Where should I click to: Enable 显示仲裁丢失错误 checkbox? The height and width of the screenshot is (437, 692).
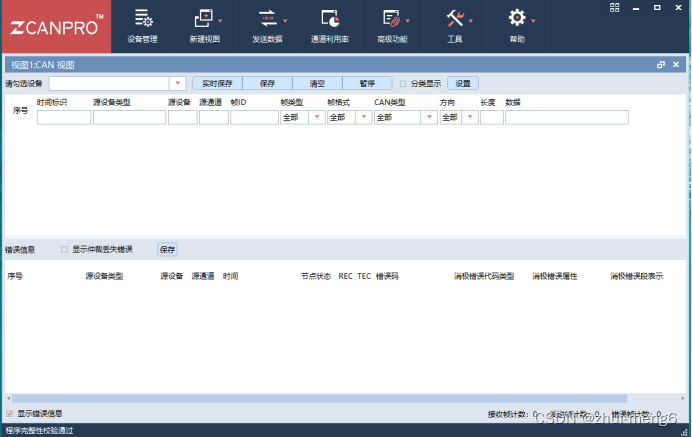coord(64,250)
